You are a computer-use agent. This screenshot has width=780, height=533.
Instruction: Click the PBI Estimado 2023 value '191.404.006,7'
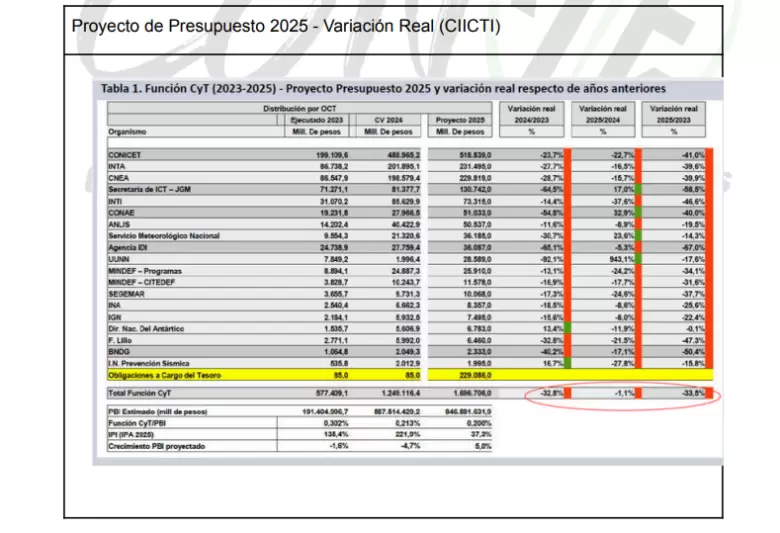pos(325,412)
